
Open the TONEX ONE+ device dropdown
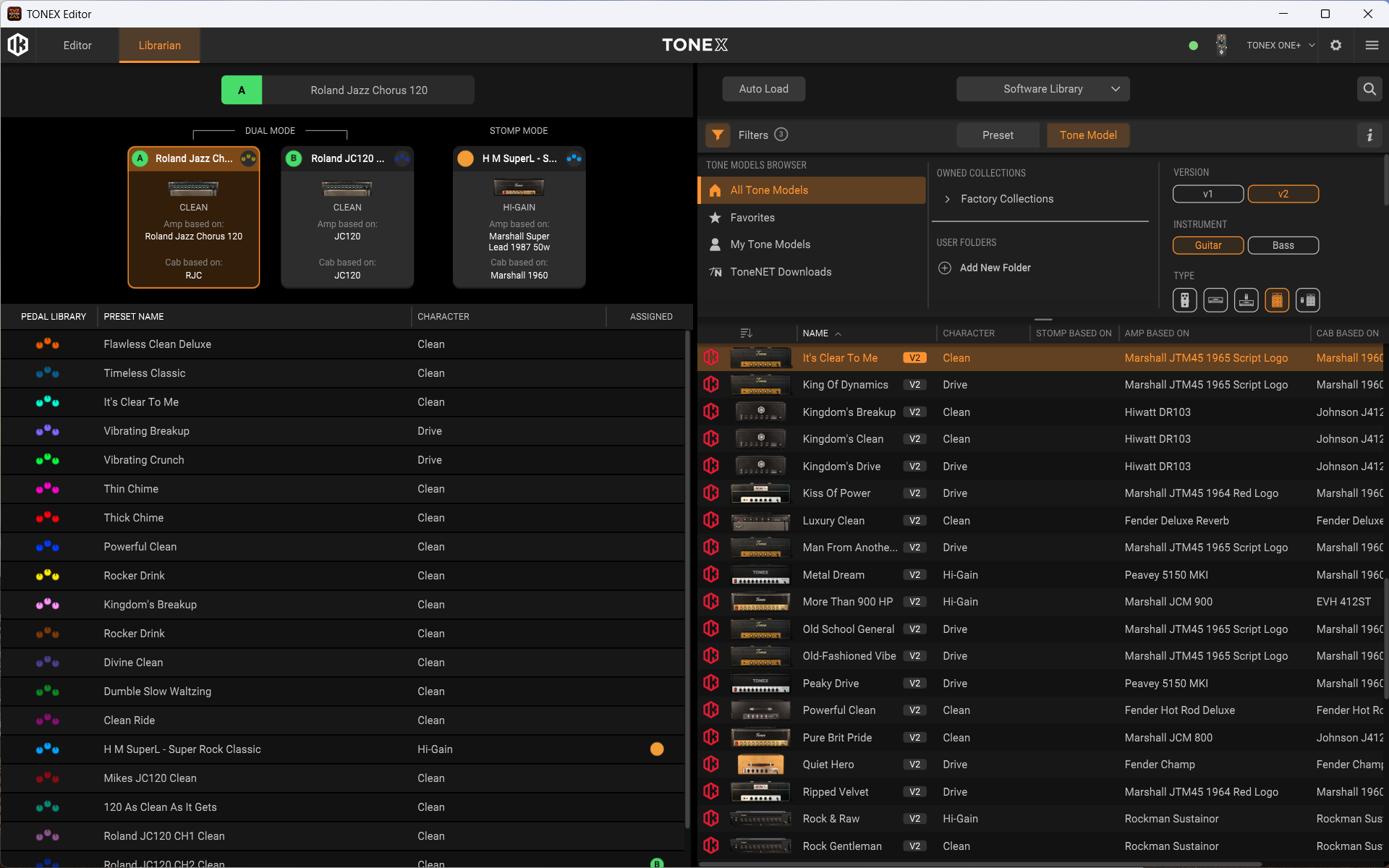click(x=1280, y=45)
